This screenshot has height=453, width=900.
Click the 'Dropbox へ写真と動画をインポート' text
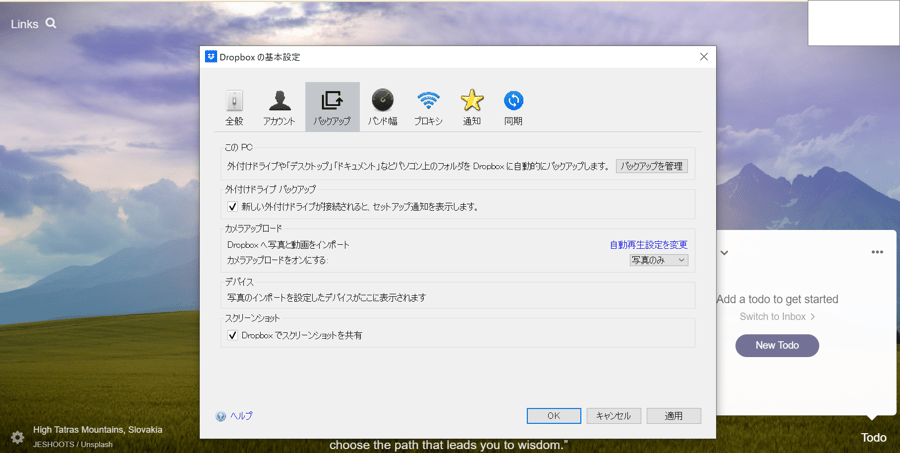pos(288,245)
